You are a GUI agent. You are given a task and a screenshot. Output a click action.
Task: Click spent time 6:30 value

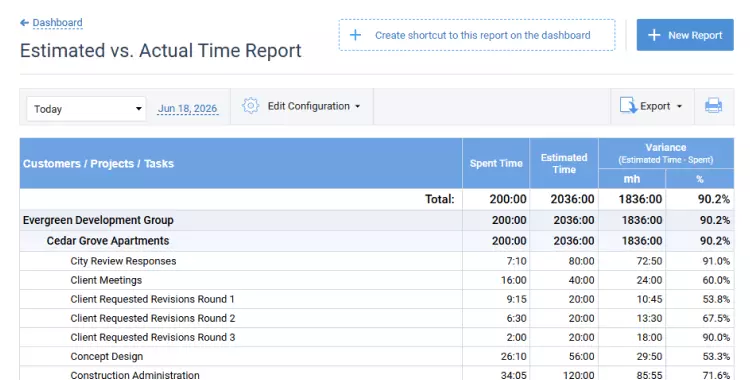pyautogui.click(x=517, y=318)
